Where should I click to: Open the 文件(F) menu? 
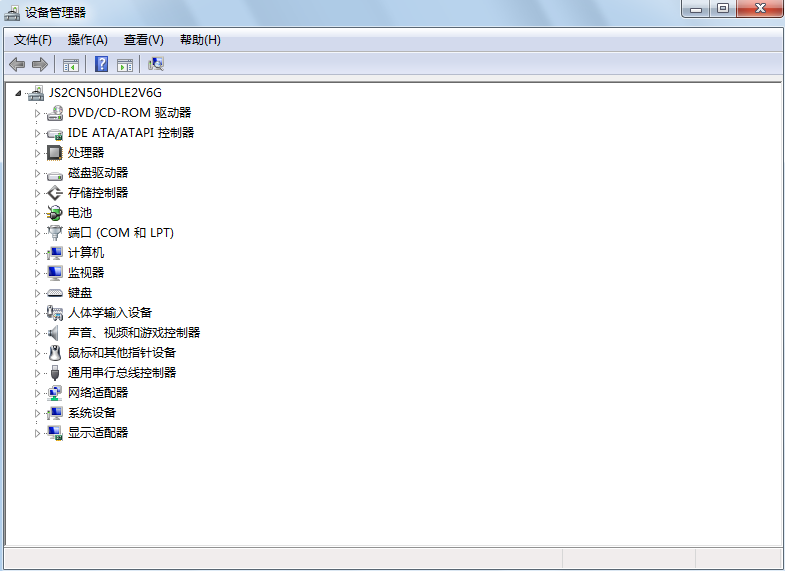click(x=33, y=40)
